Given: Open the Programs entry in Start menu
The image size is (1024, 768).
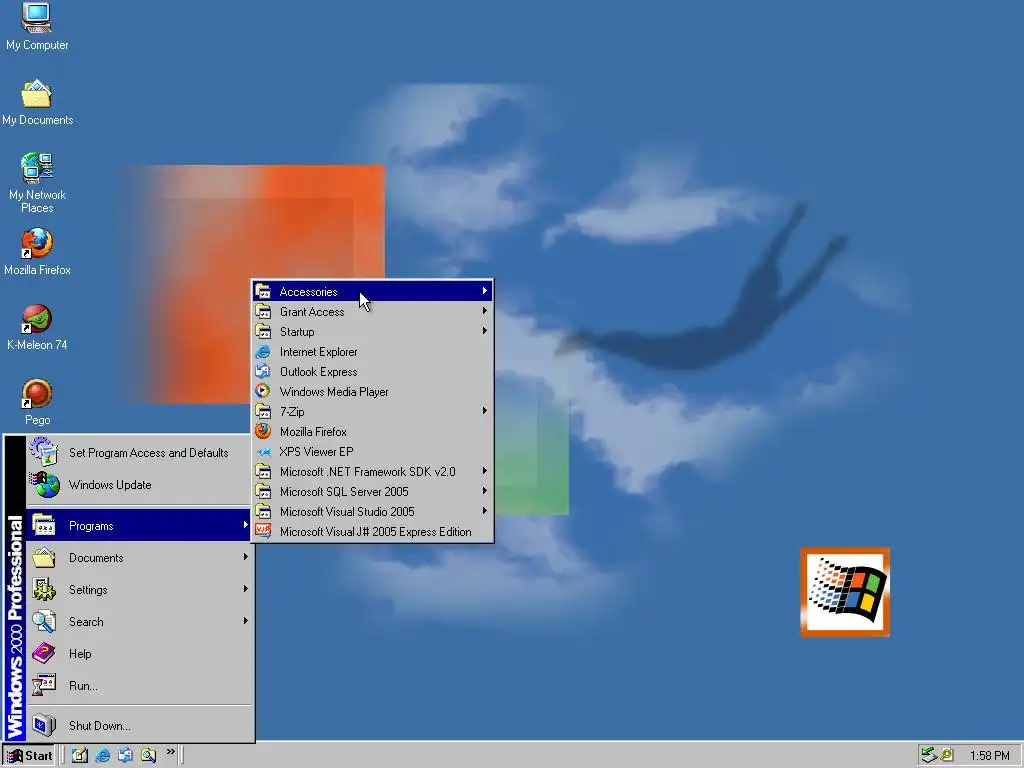Looking at the screenshot, I should tap(138, 525).
